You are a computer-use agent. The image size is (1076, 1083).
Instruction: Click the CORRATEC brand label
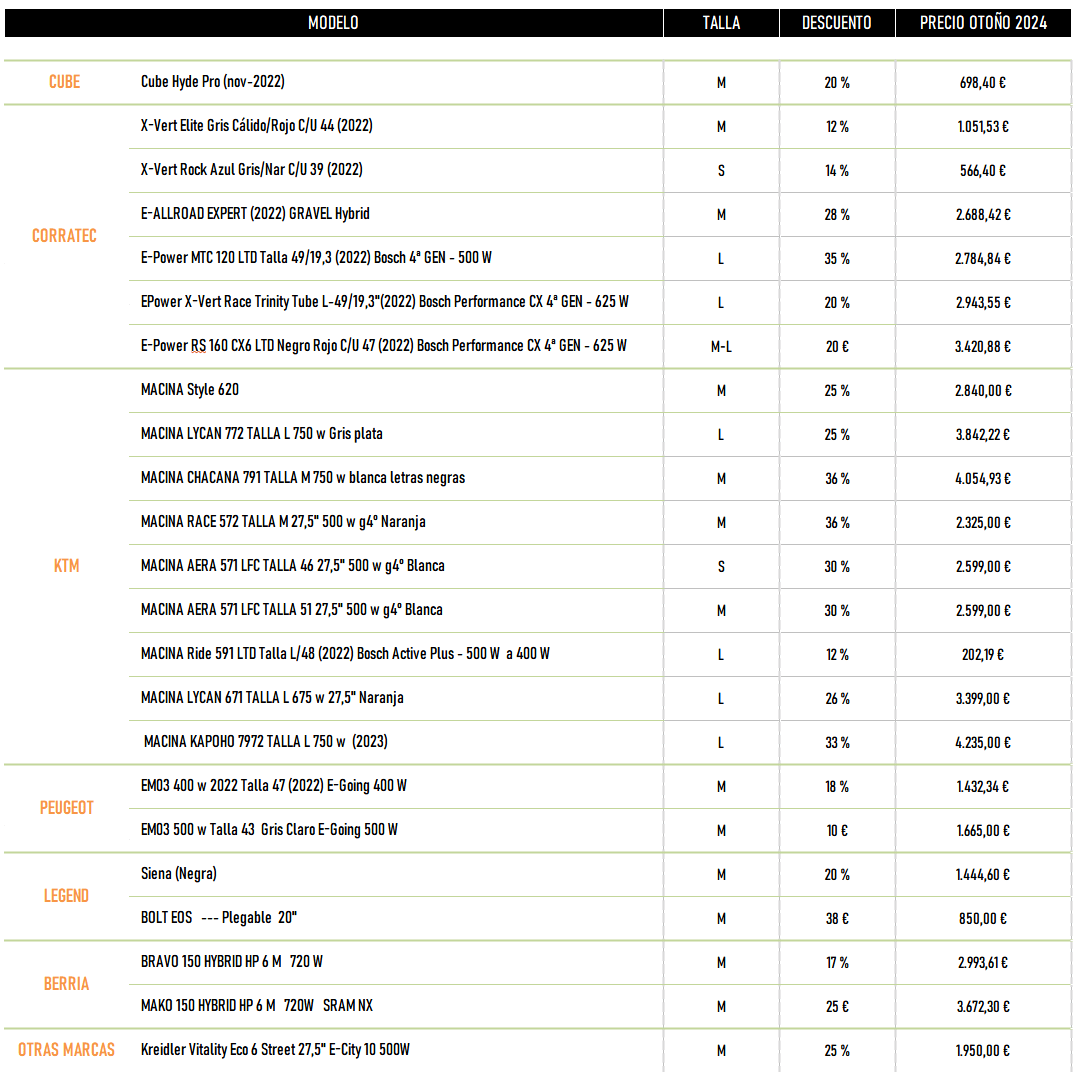(64, 236)
